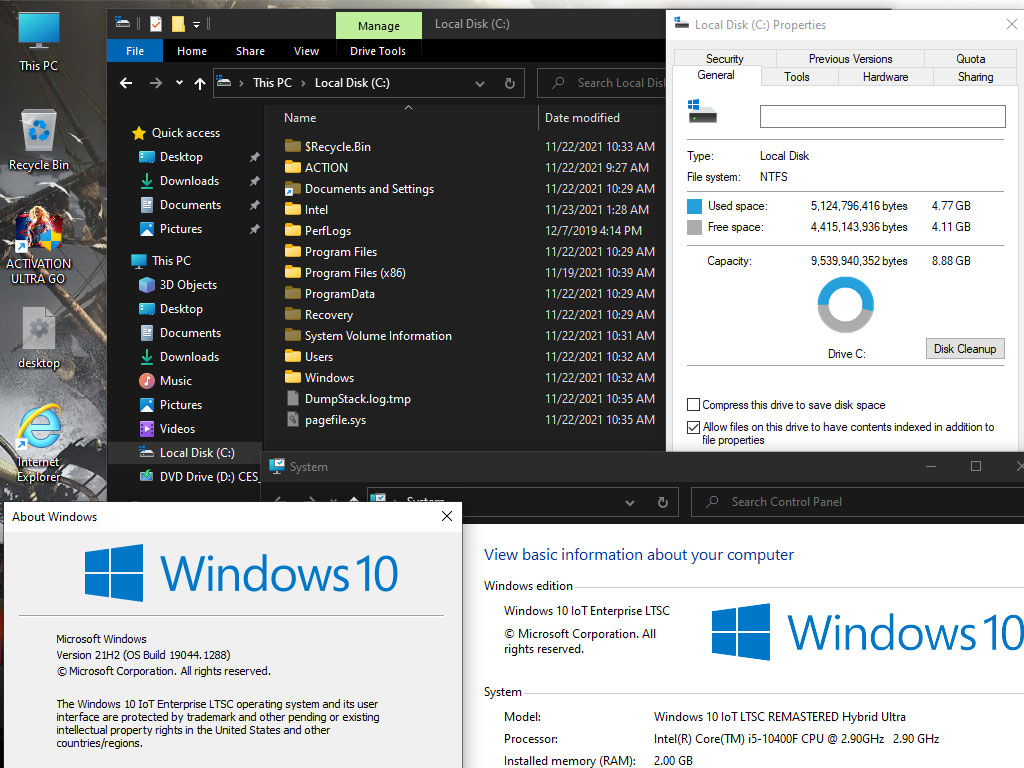Open the Recycle Bin desktop icon
The height and width of the screenshot is (768, 1024).
point(39,140)
